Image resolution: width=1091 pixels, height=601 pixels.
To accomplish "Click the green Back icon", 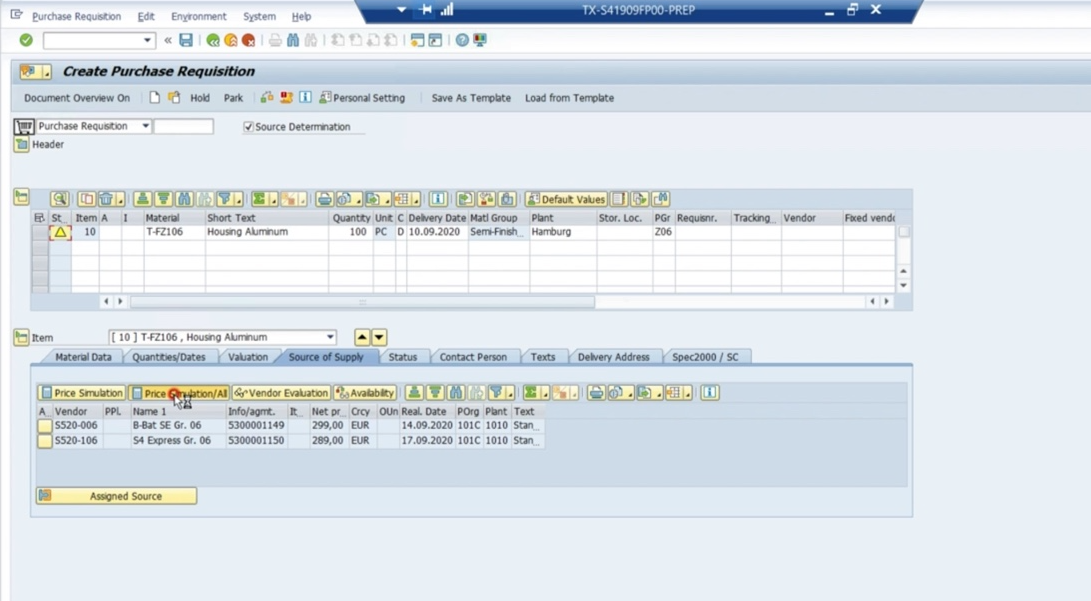I will (x=213, y=40).
